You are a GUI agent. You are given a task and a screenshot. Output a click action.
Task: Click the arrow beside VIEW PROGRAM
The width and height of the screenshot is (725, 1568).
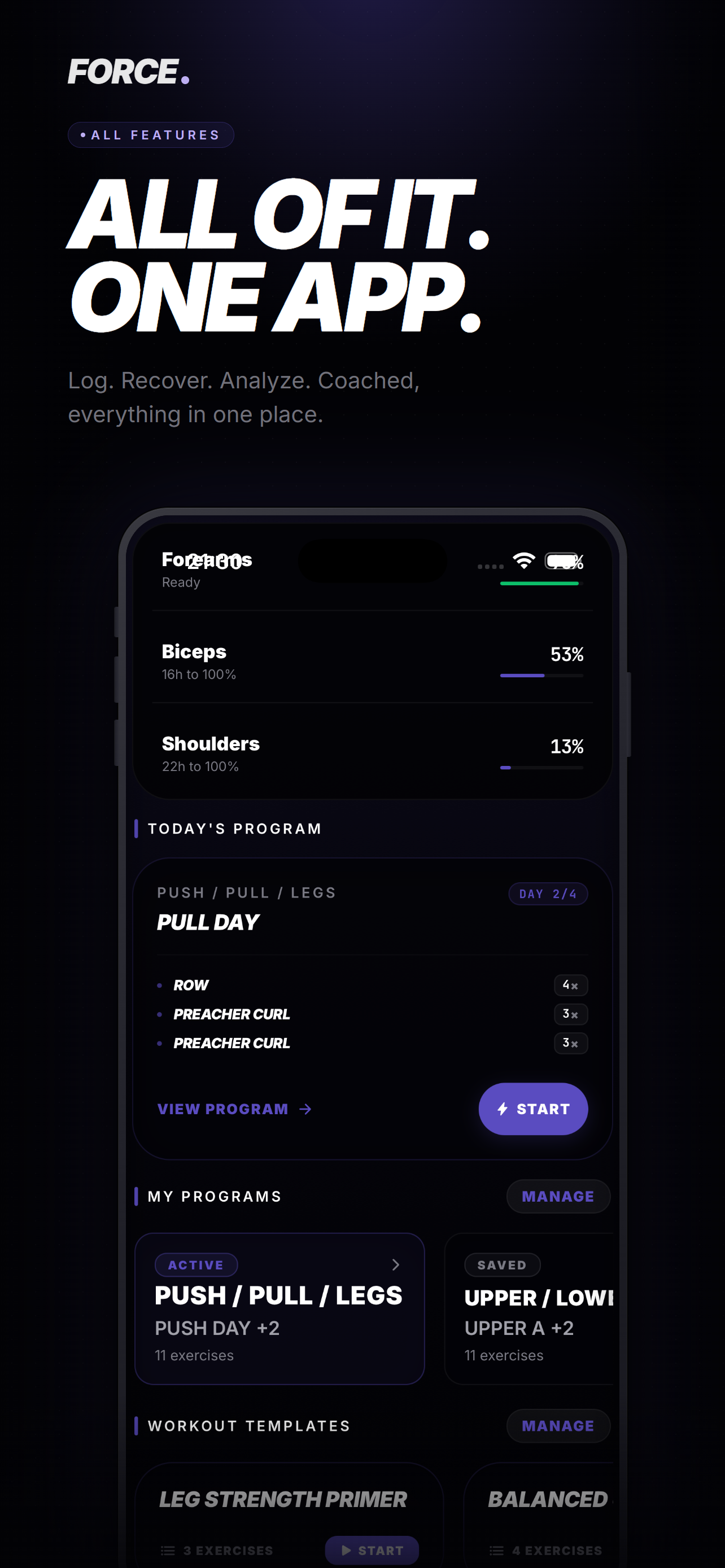coord(305,1109)
